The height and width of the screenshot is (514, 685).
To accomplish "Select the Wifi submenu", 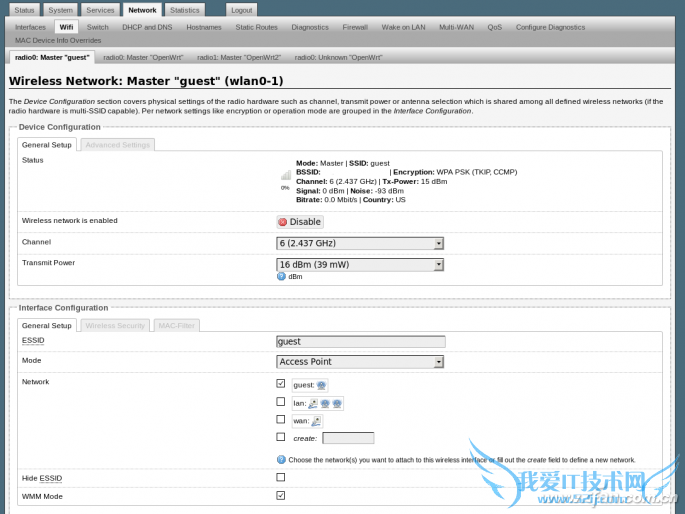I will tap(66, 27).
